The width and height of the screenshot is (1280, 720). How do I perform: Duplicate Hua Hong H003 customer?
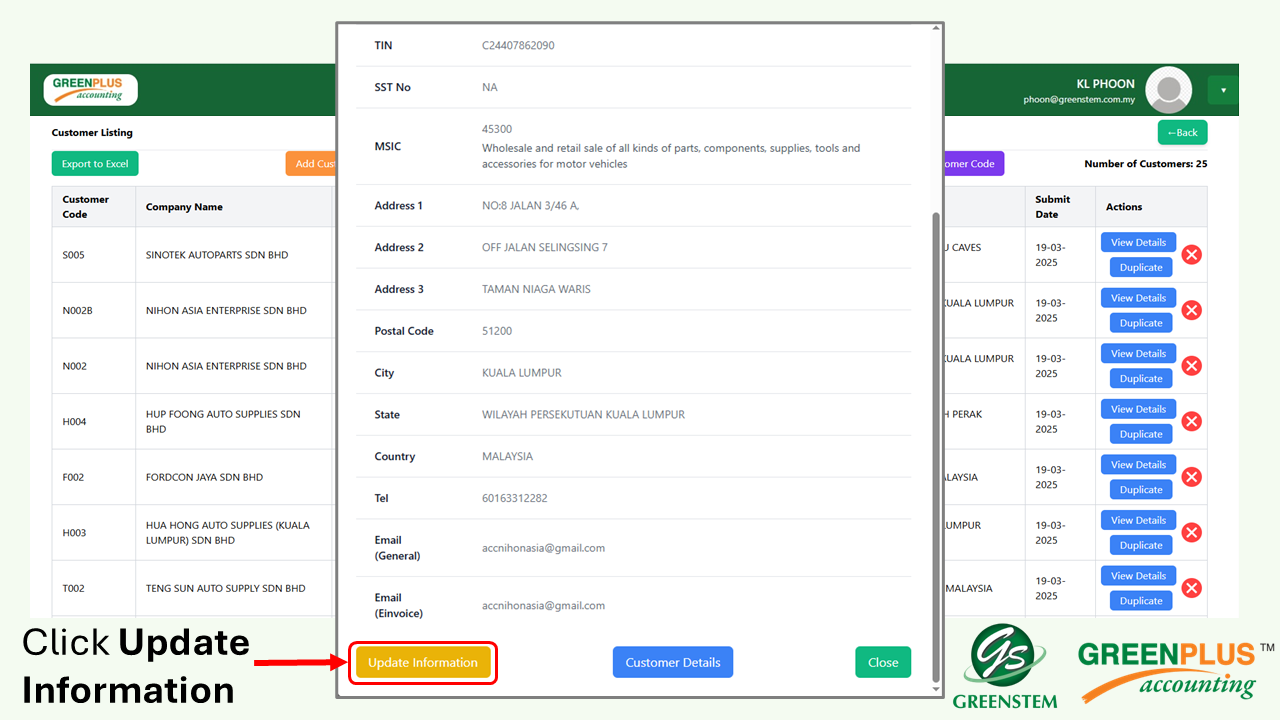[x=1141, y=545]
